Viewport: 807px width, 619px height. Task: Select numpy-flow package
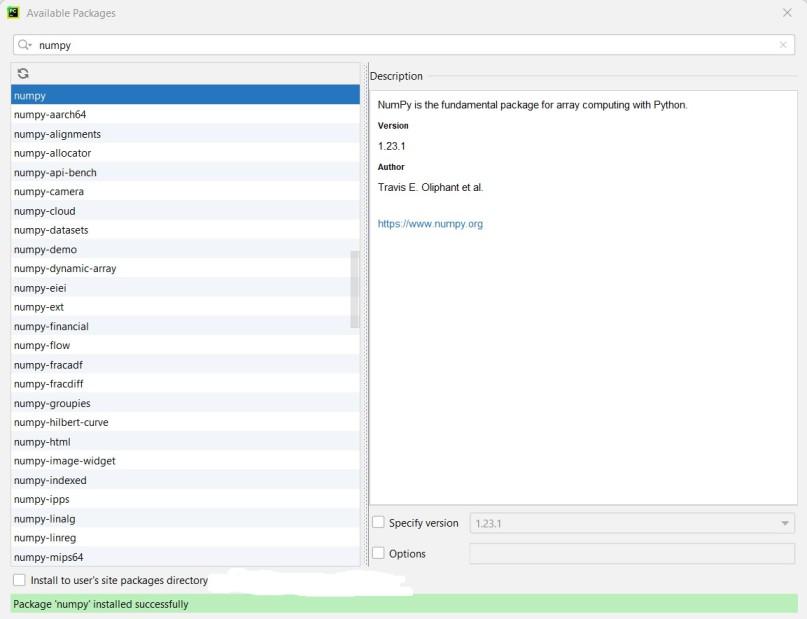185,345
